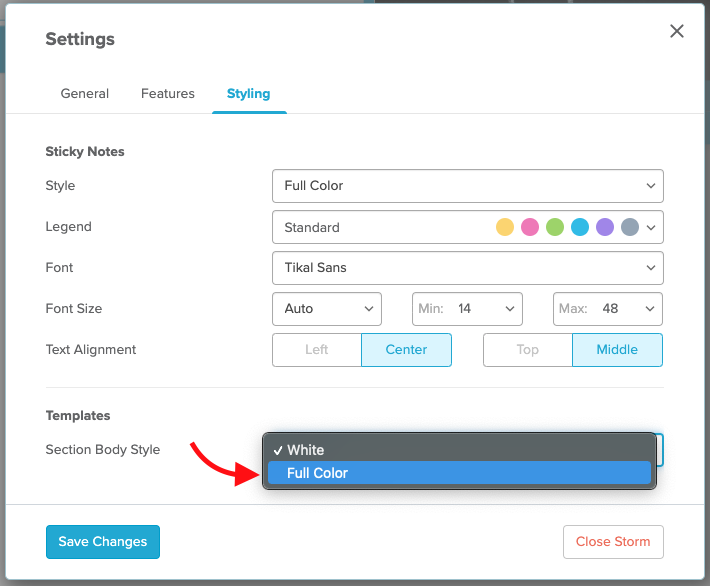Click the Templates section heading
710x586 pixels.
click(78, 415)
